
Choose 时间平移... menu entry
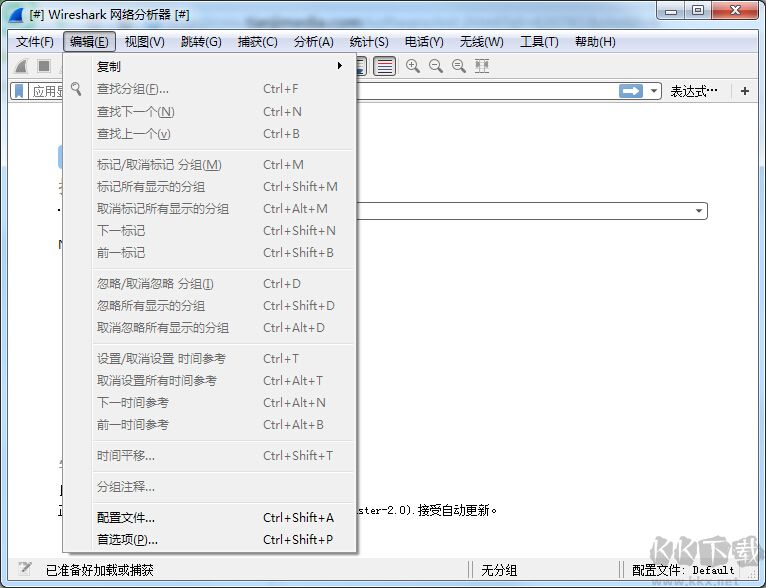pyautogui.click(x=224, y=456)
